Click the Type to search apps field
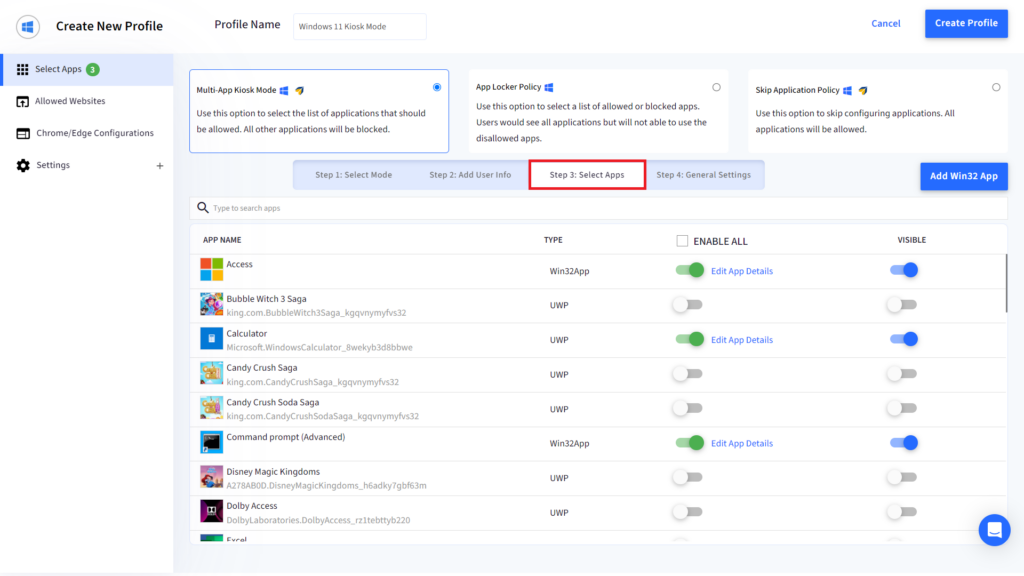Screen dimensions: 1024x576 pos(598,208)
